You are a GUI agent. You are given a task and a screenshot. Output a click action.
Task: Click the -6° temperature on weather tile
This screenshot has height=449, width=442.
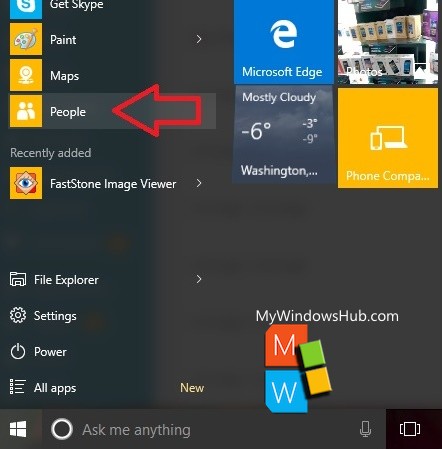[x=256, y=131]
